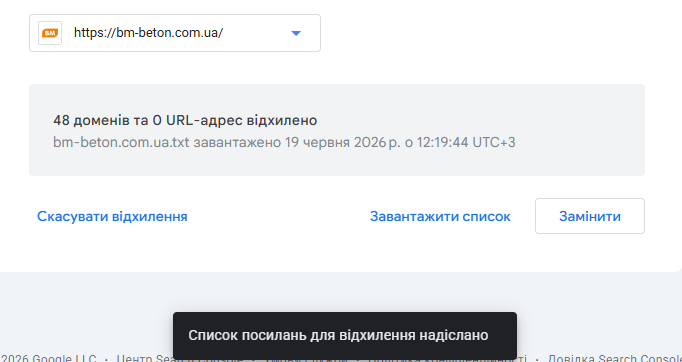Click the Замінити button
This screenshot has width=682, height=362.
(590, 216)
